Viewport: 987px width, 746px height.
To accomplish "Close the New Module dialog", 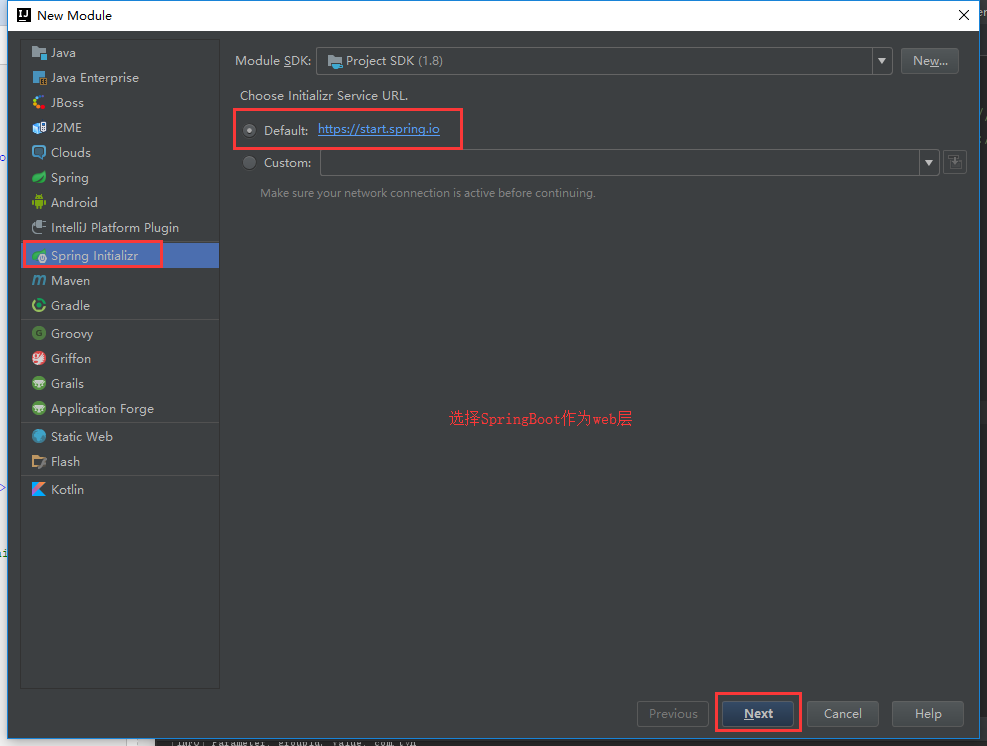I will point(964,15).
